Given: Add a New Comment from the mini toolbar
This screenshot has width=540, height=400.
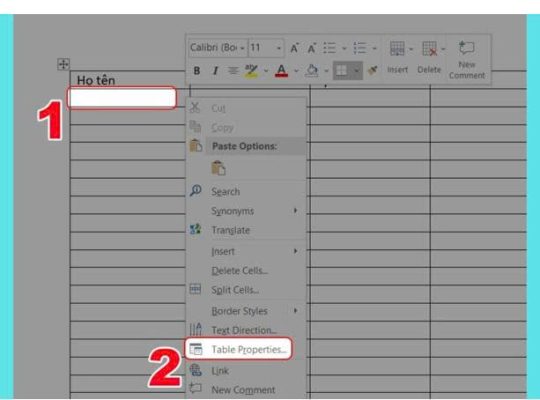Looking at the screenshot, I should pyautogui.click(x=467, y=60).
